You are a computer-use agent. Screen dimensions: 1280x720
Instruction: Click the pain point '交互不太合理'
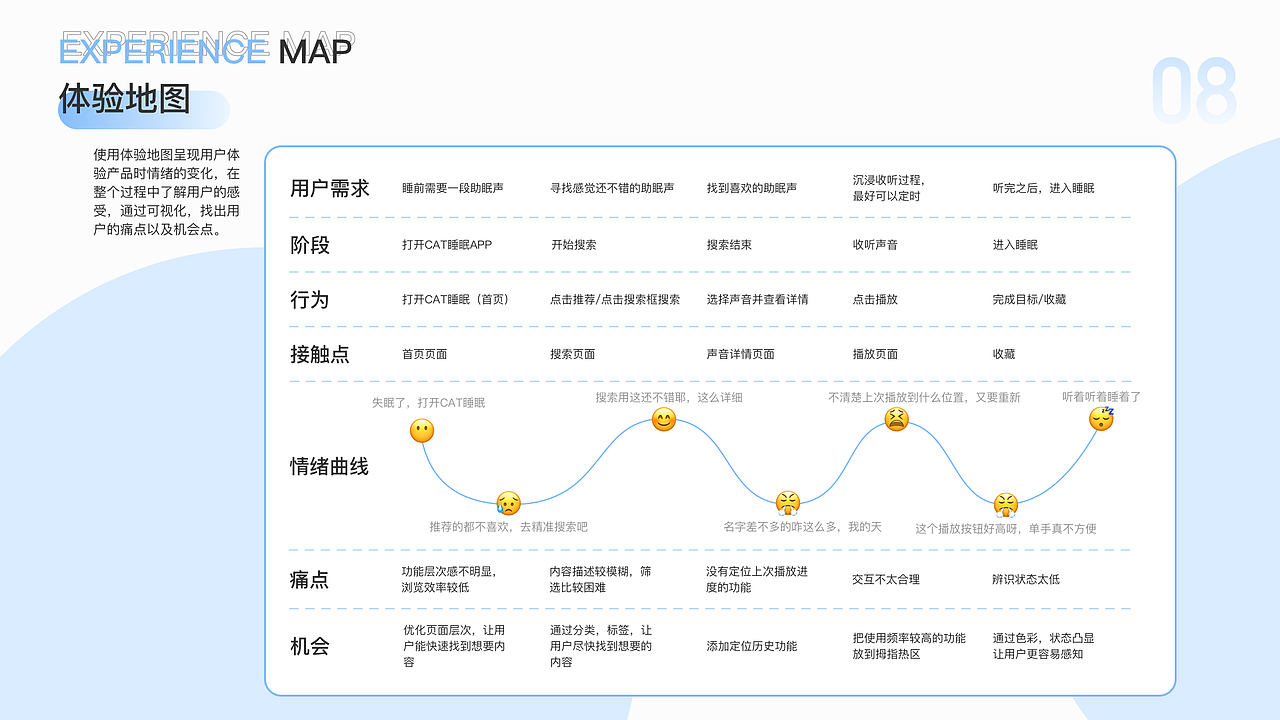coord(886,580)
